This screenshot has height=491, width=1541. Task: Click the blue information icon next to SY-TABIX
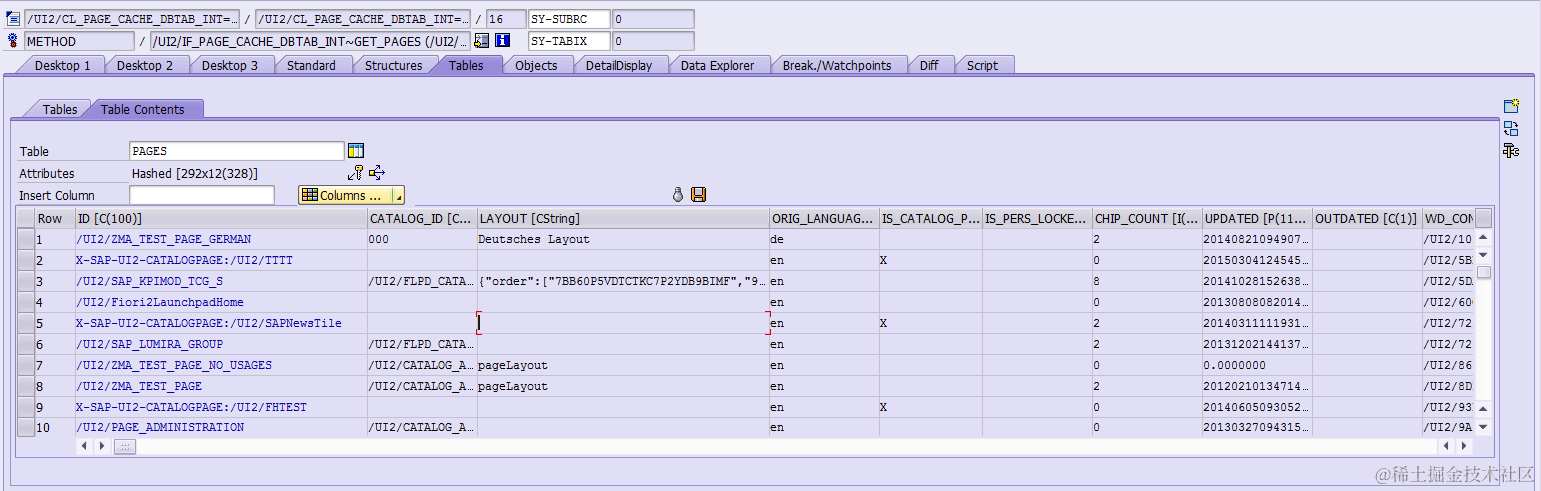coord(503,41)
